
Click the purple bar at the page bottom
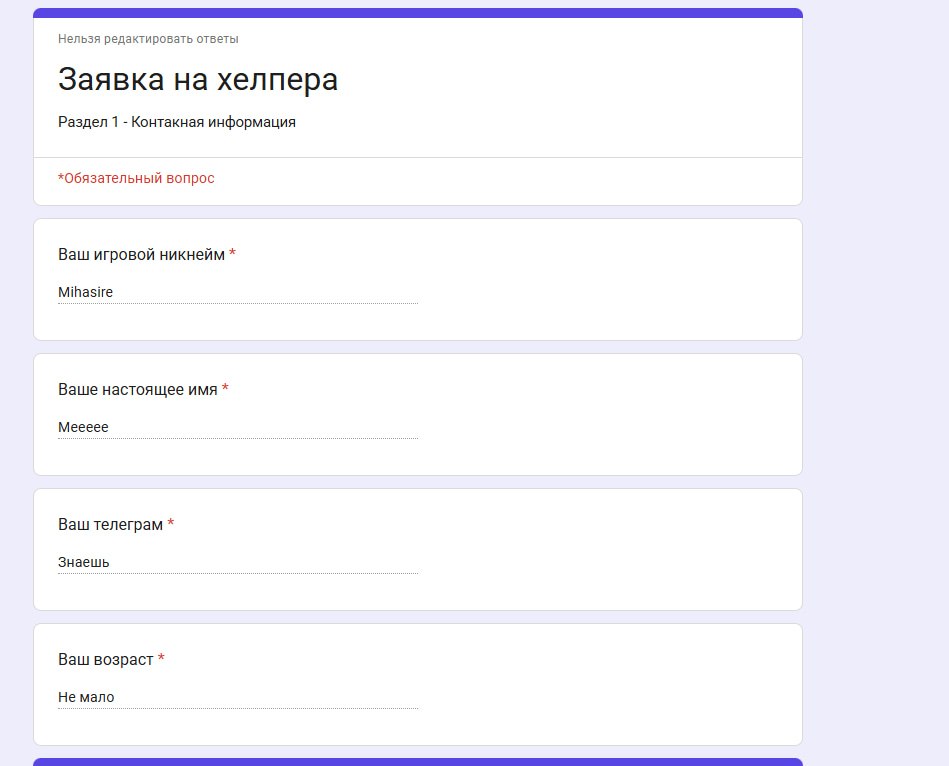coord(418,762)
